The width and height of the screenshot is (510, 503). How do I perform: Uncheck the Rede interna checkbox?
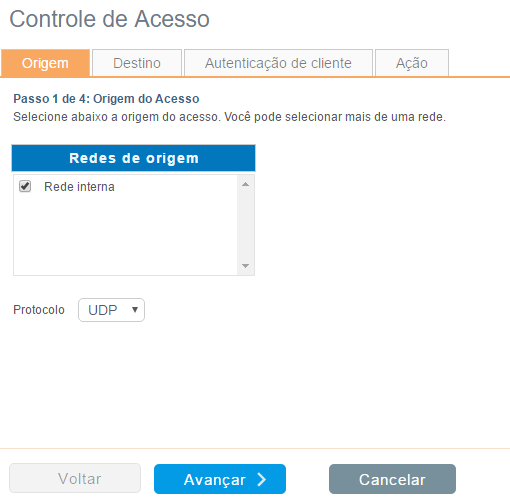click(25, 186)
